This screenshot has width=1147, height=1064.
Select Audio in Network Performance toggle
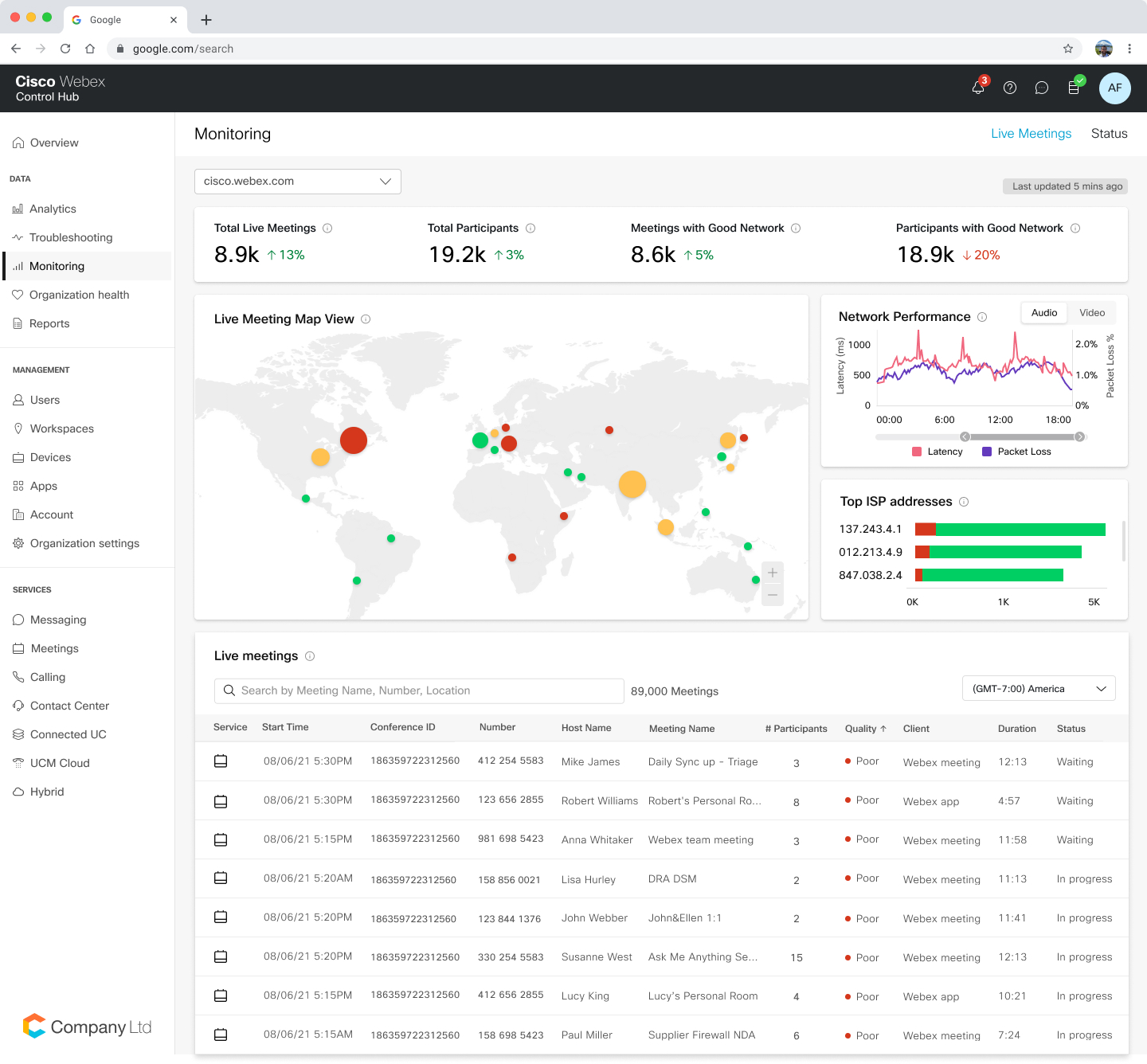point(1044,313)
